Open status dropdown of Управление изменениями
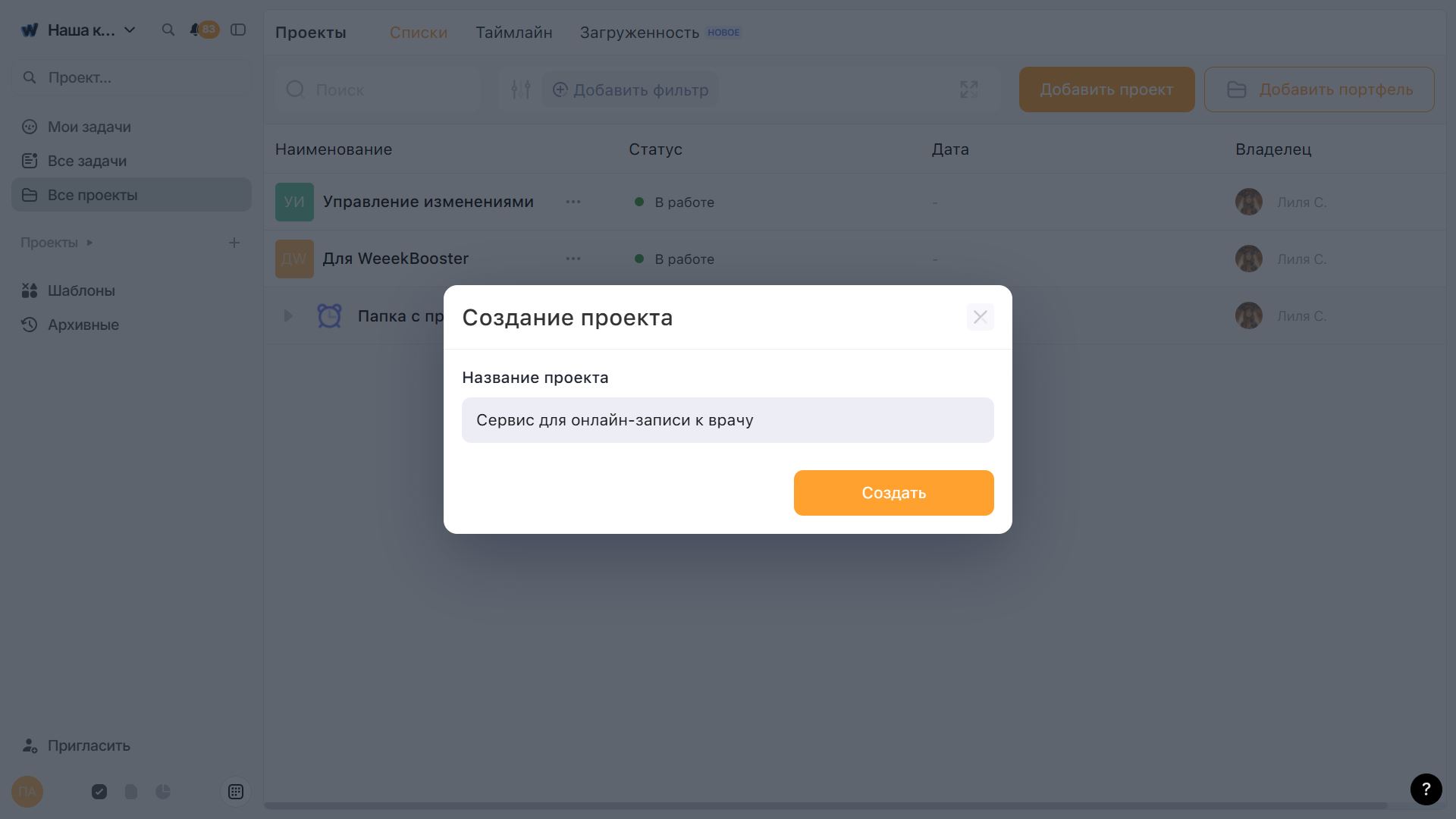 pyautogui.click(x=675, y=202)
